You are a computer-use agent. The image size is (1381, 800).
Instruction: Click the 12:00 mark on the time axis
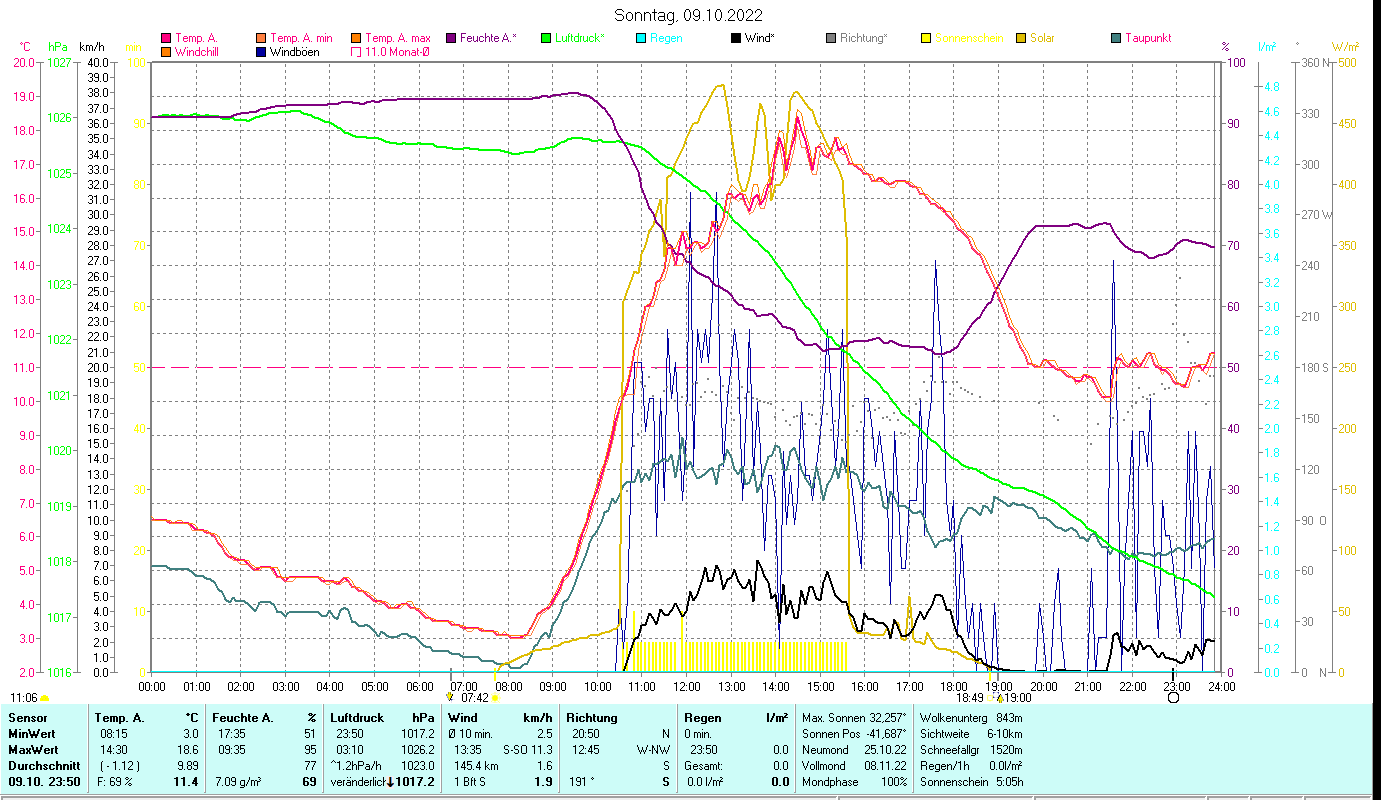687,686
